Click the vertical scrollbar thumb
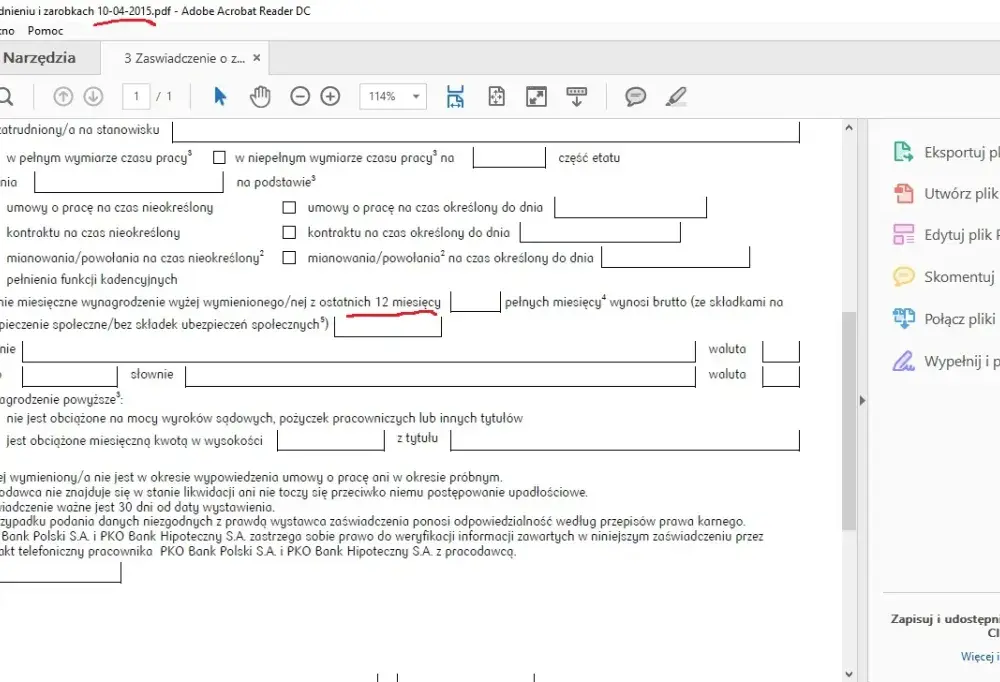 (849, 421)
